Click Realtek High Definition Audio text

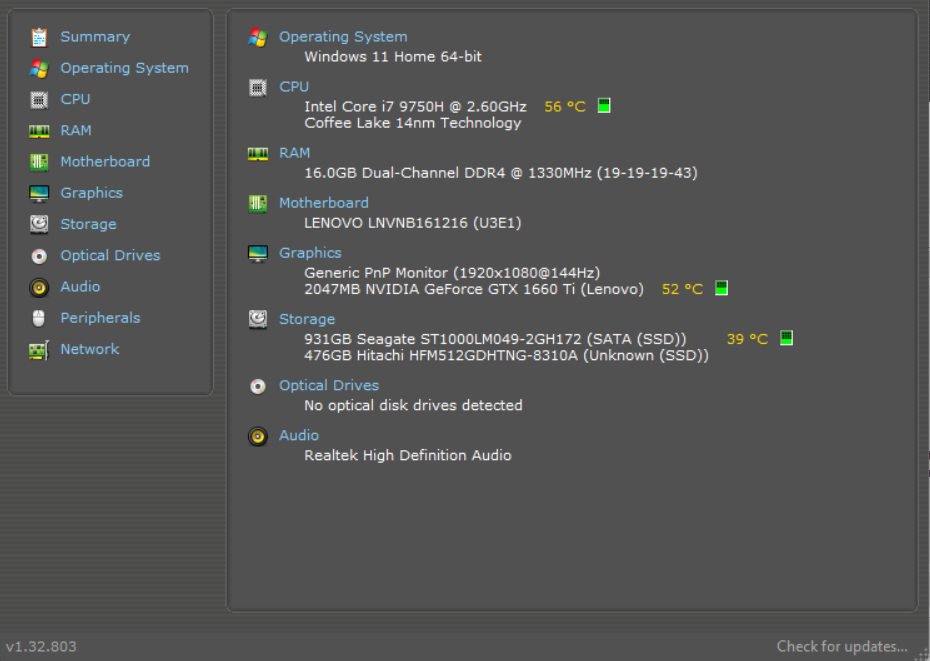pyautogui.click(x=407, y=456)
